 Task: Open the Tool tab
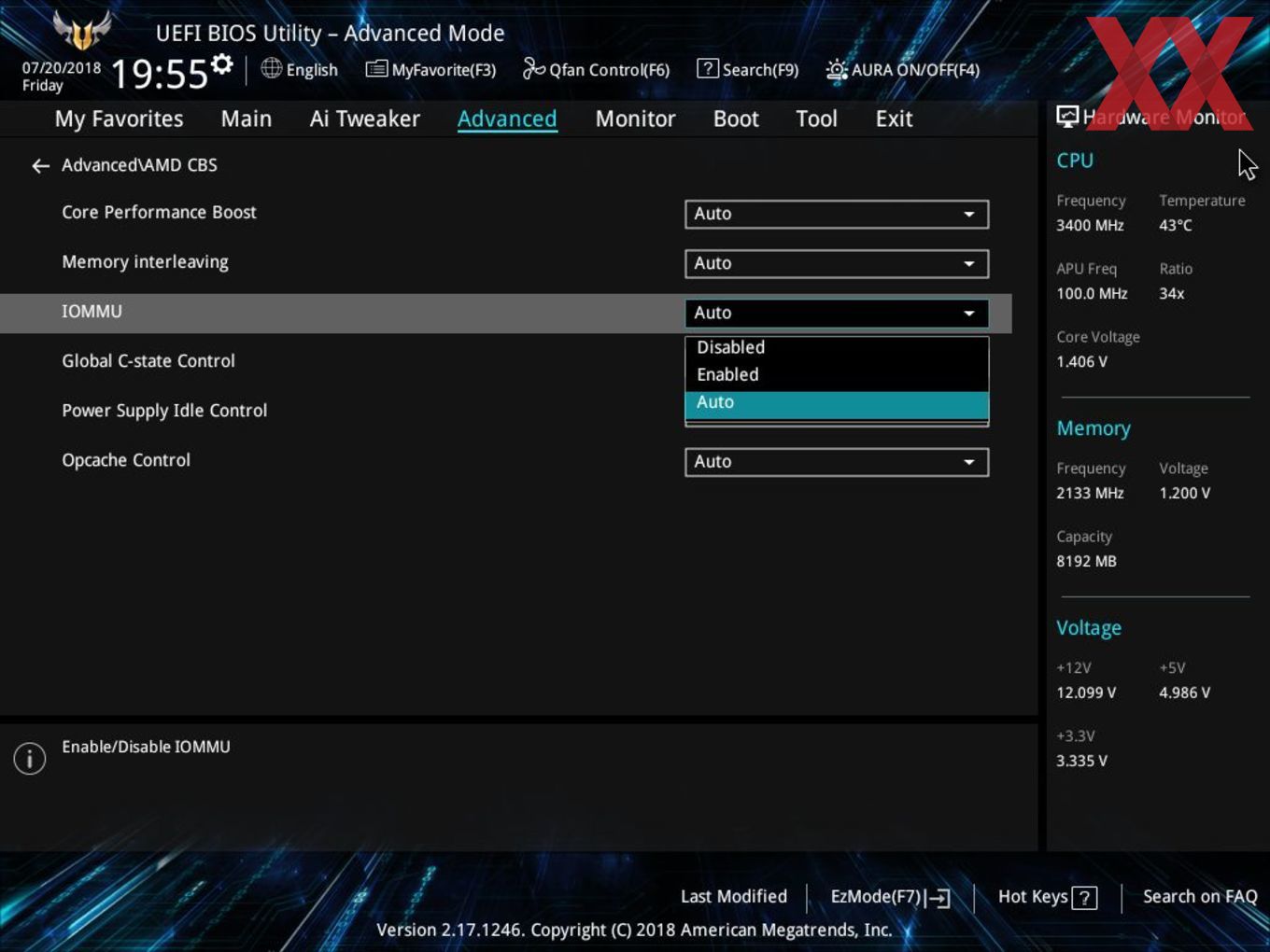tap(817, 119)
